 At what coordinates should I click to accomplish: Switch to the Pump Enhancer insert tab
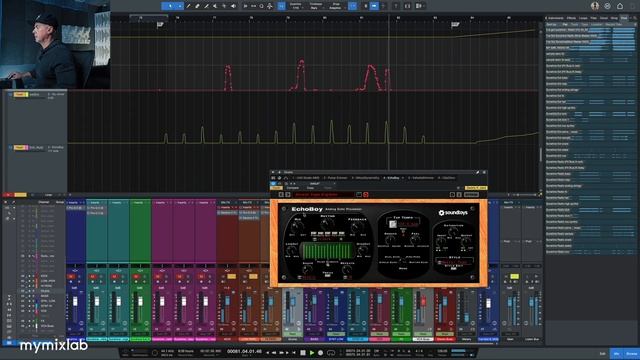click(336, 178)
